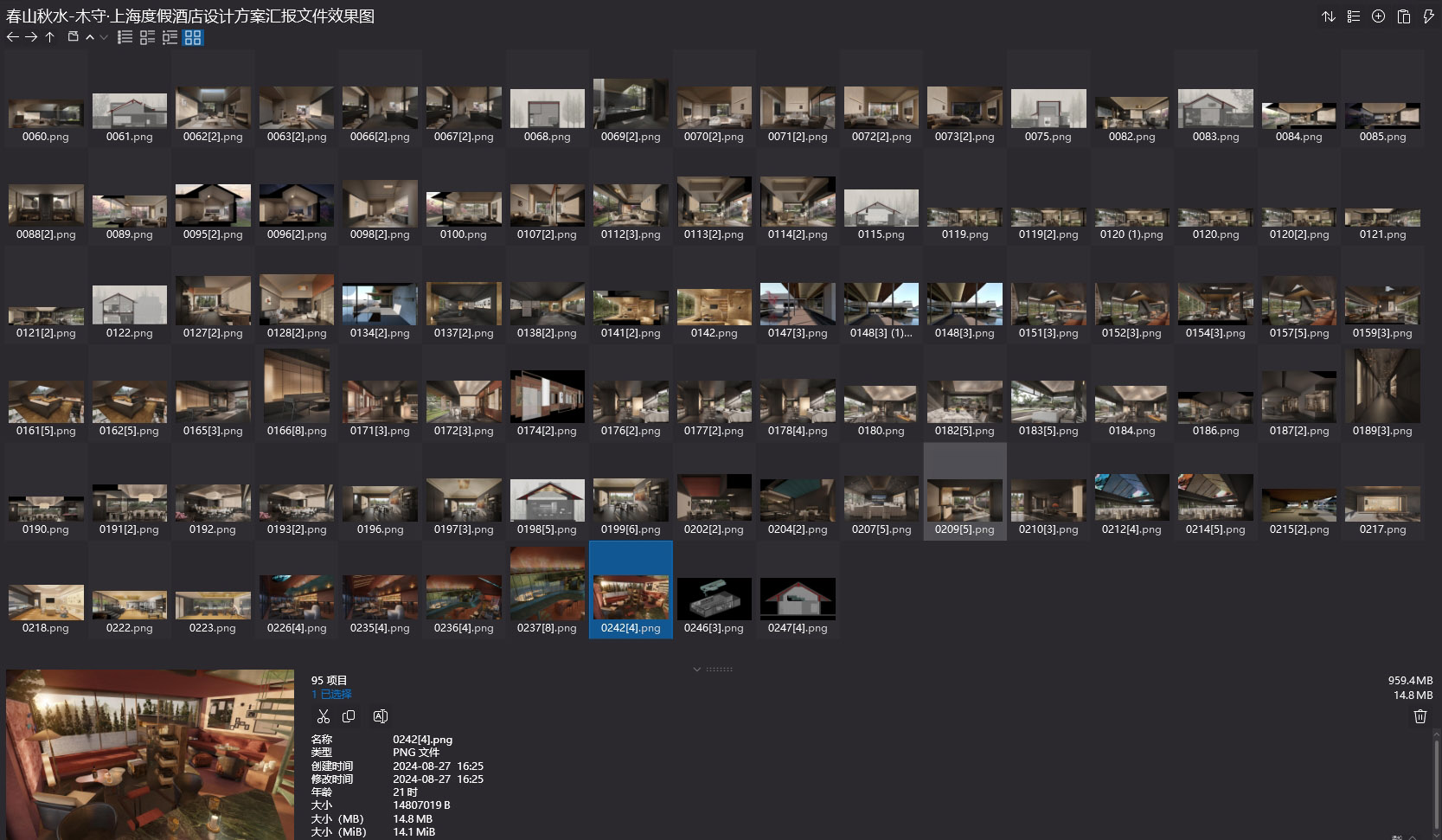Collapse the preview panel with the chevron
This screenshot has width=1442, height=840.
[x=697, y=669]
